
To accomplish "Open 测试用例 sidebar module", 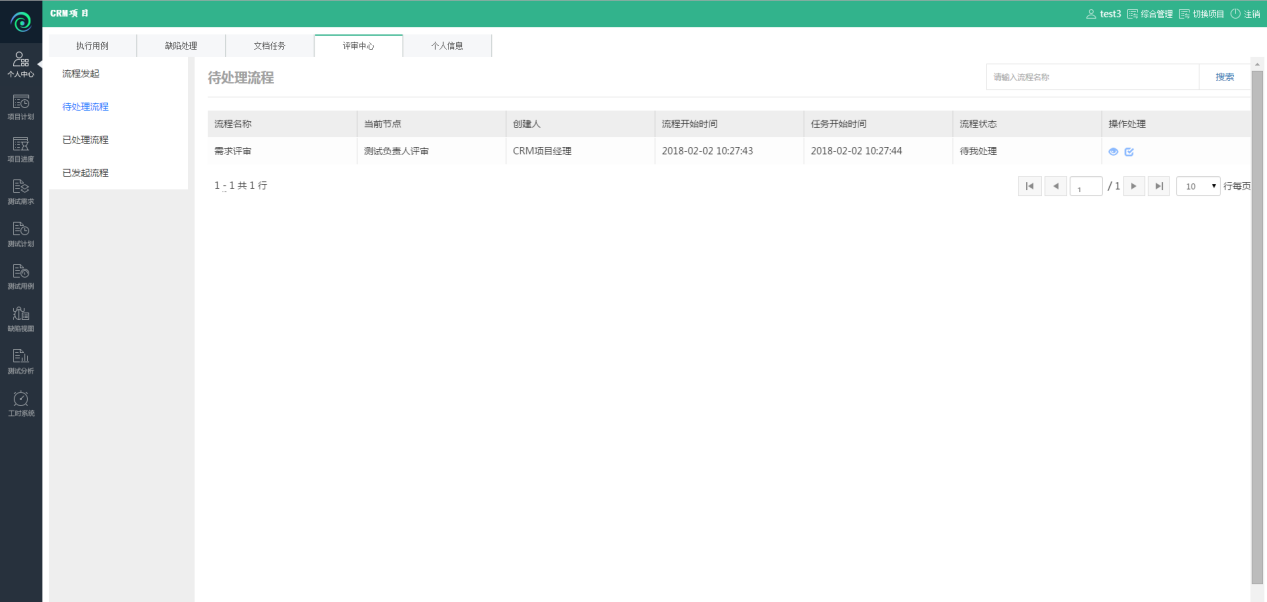I will click(x=20, y=276).
